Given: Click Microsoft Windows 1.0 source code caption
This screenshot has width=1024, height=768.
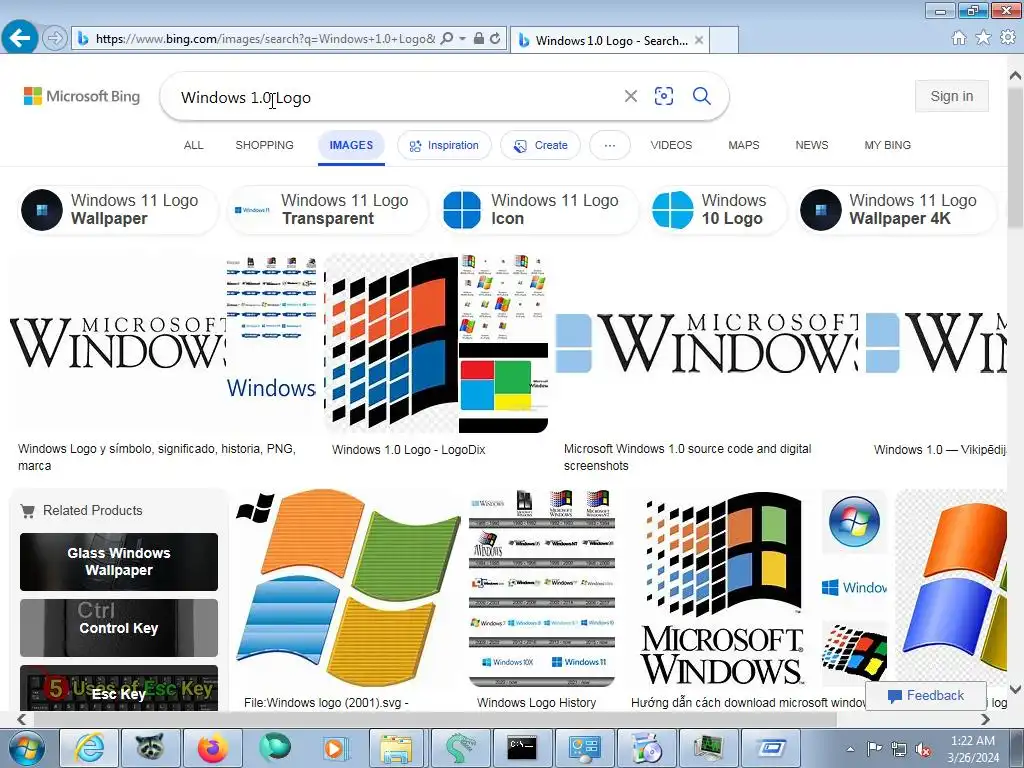Looking at the screenshot, I should coord(688,457).
